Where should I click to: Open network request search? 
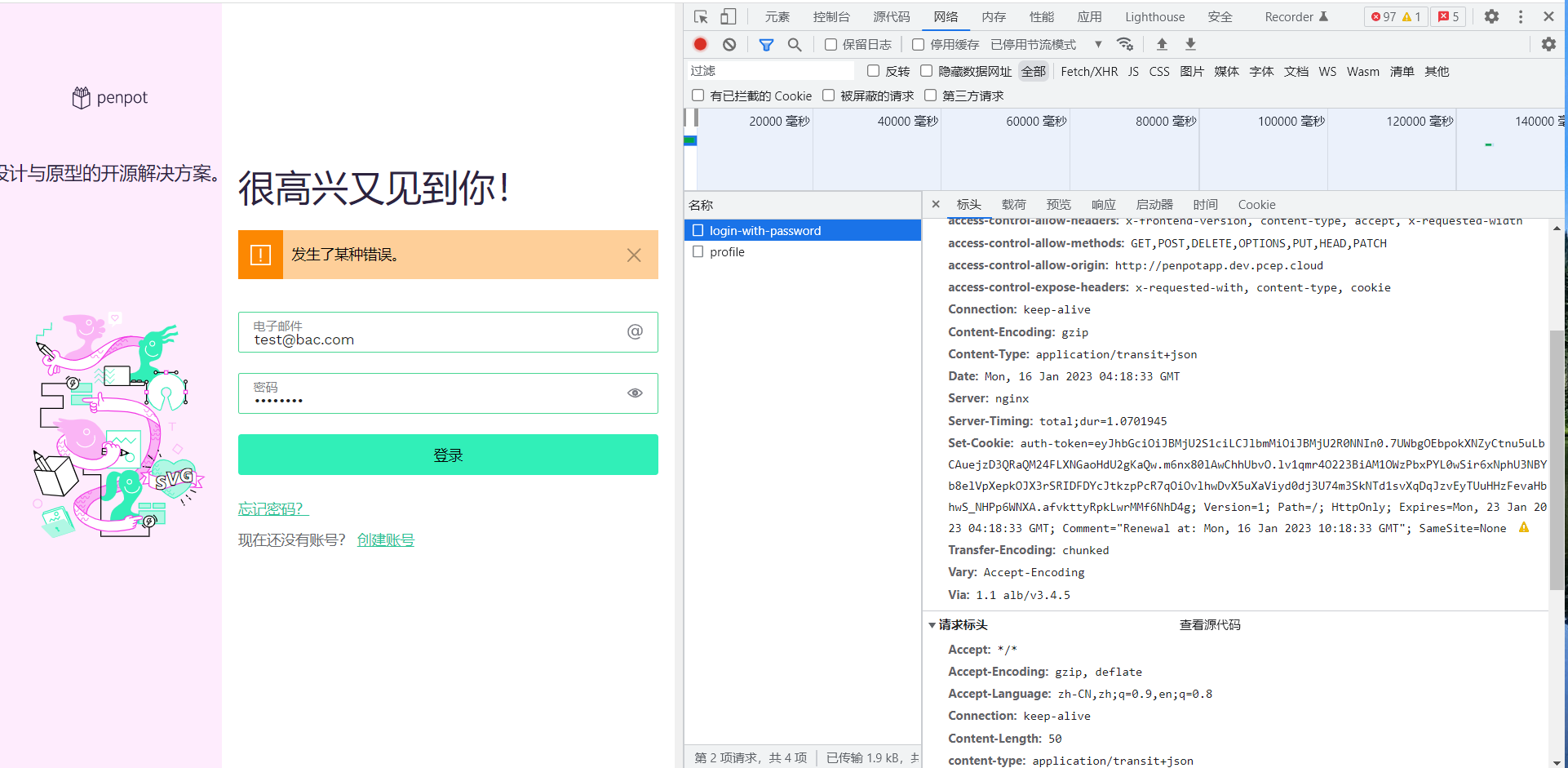coord(795,44)
